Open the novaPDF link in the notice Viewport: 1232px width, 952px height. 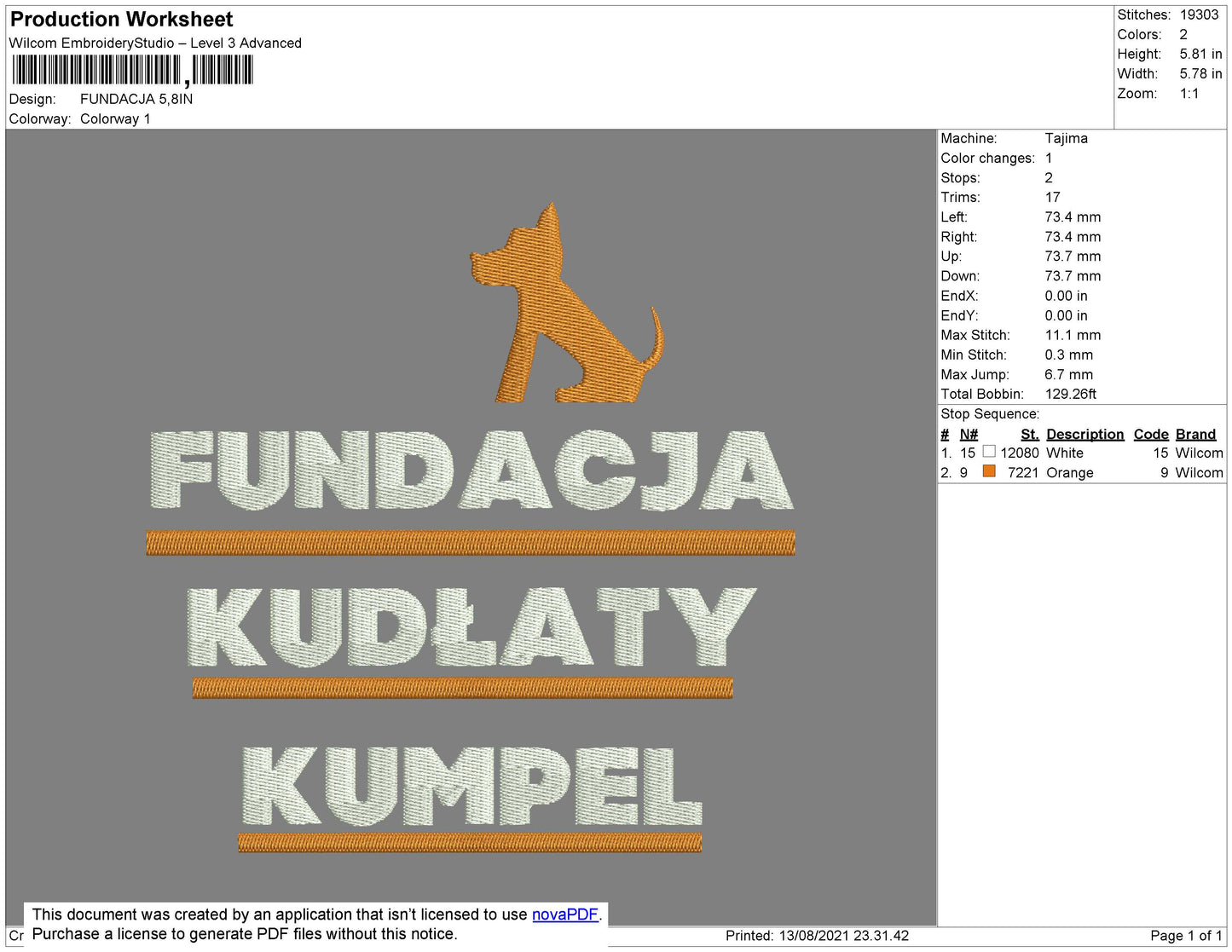tap(565, 914)
